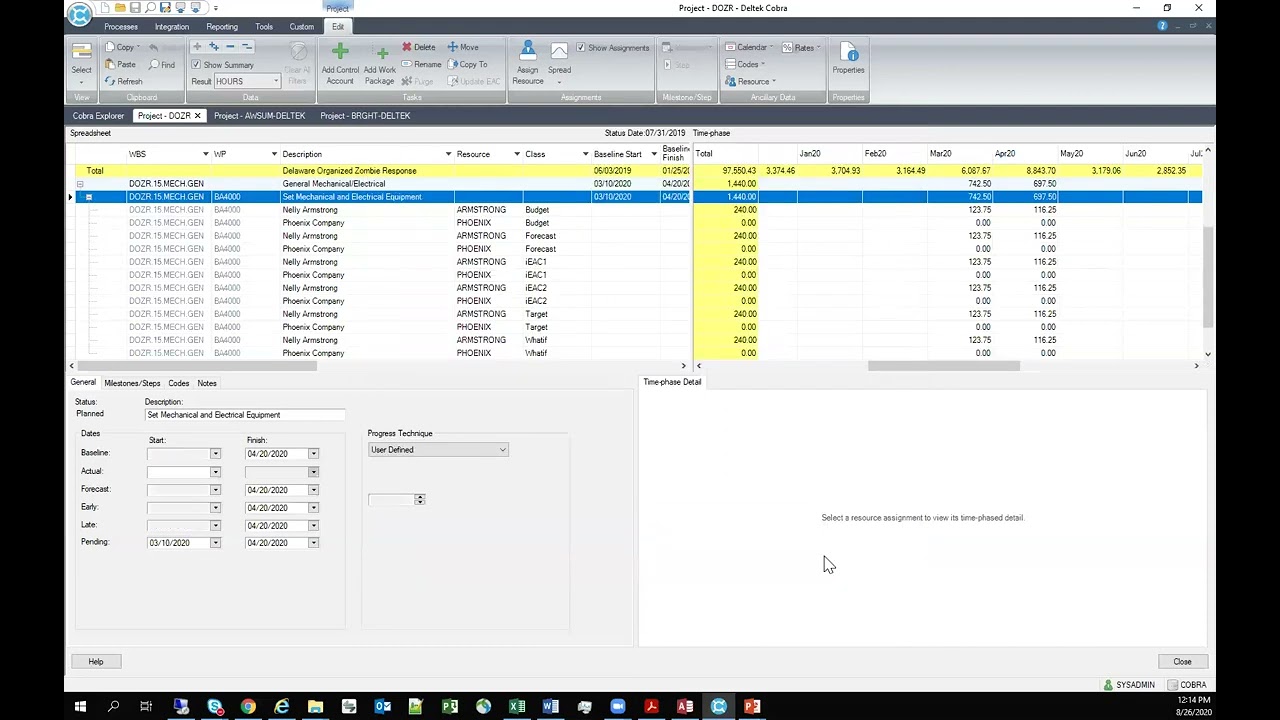Click the Close button at bottom right
The image size is (1280, 720).
pyautogui.click(x=1182, y=662)
